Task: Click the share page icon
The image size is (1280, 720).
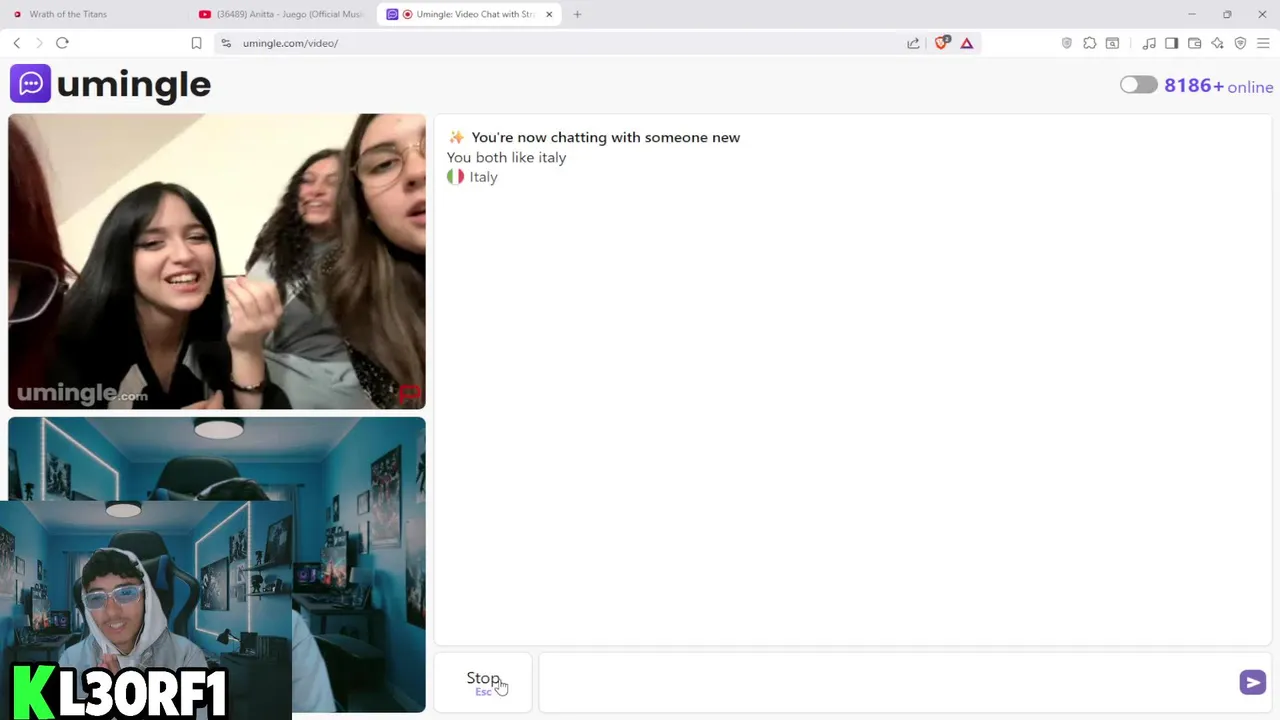Action: point(913,43)
